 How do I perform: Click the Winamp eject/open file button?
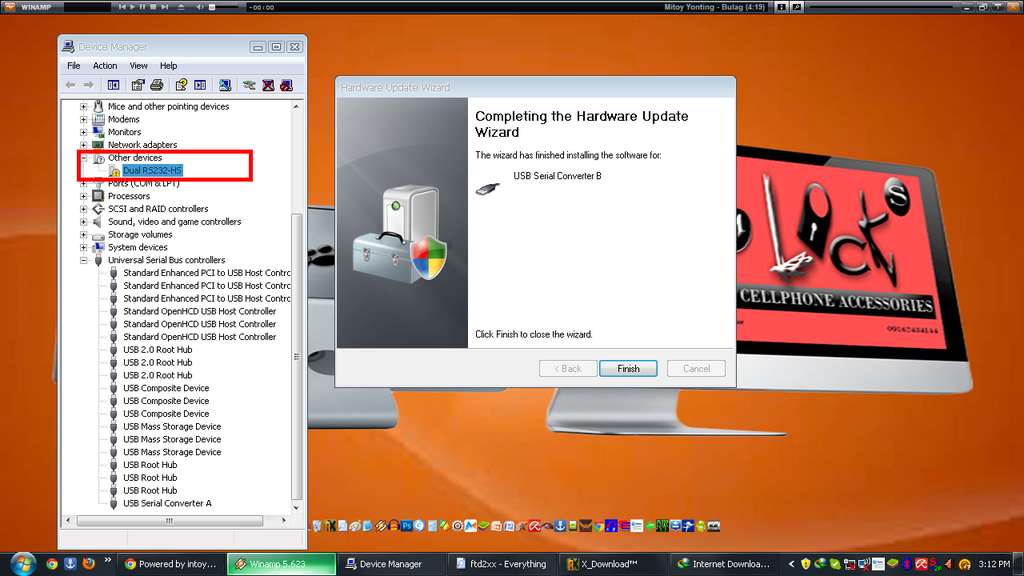[x=181, y=7]
